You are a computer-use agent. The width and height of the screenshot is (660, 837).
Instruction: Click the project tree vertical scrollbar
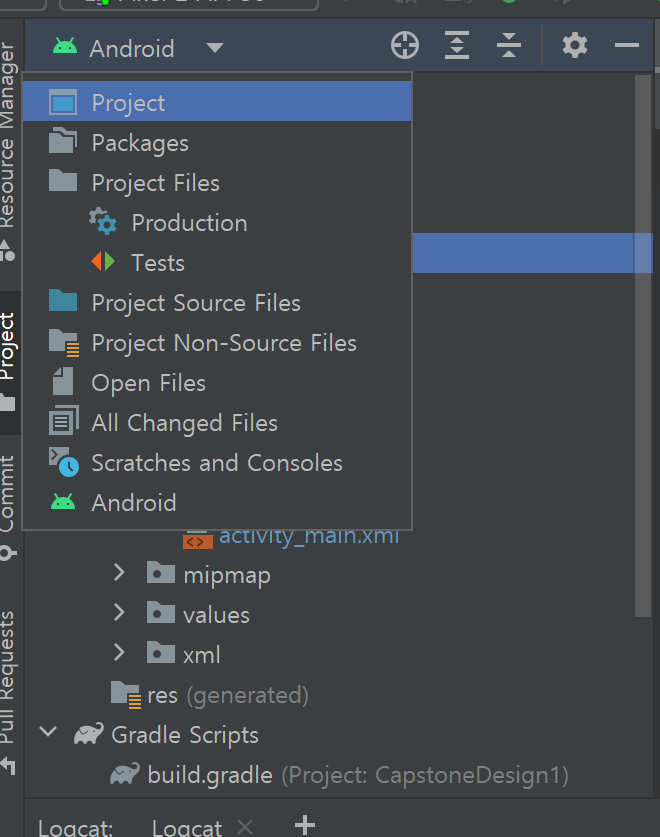643,346
